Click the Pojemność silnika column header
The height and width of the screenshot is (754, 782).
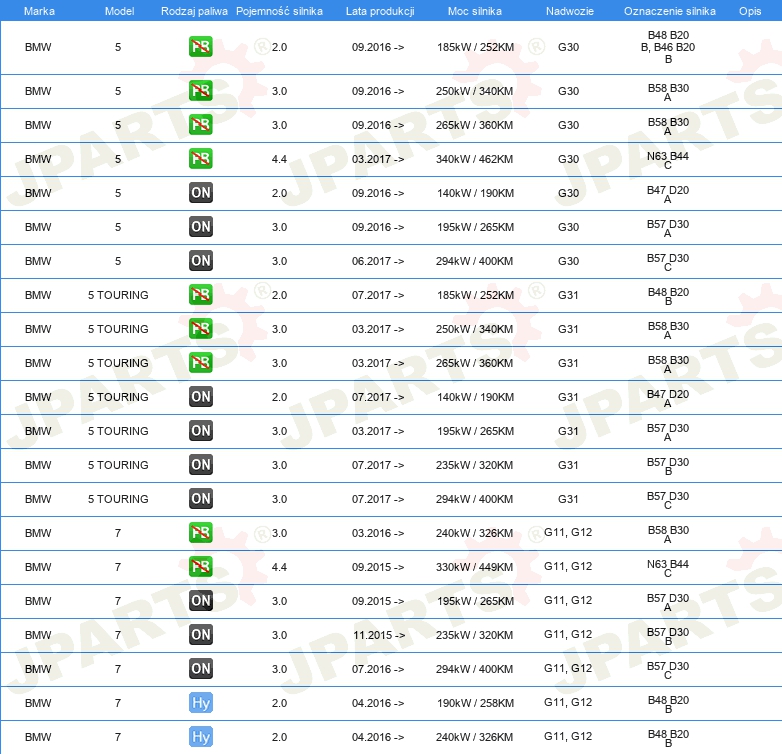(x=279, y=11)
